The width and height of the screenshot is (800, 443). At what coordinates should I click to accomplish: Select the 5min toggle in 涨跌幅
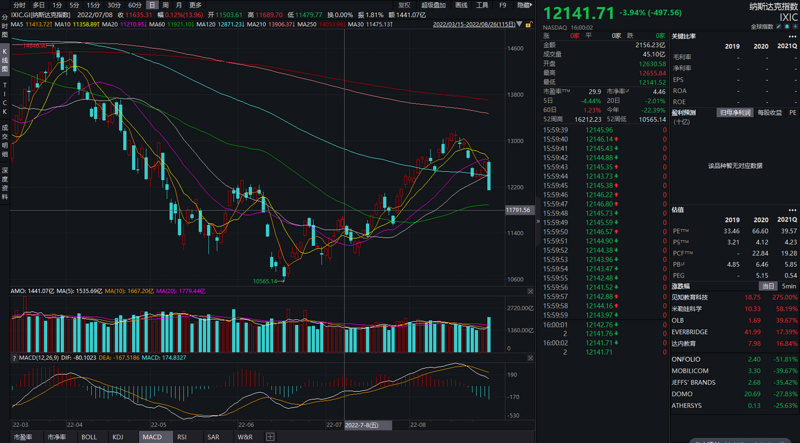(x=789, y=286)
